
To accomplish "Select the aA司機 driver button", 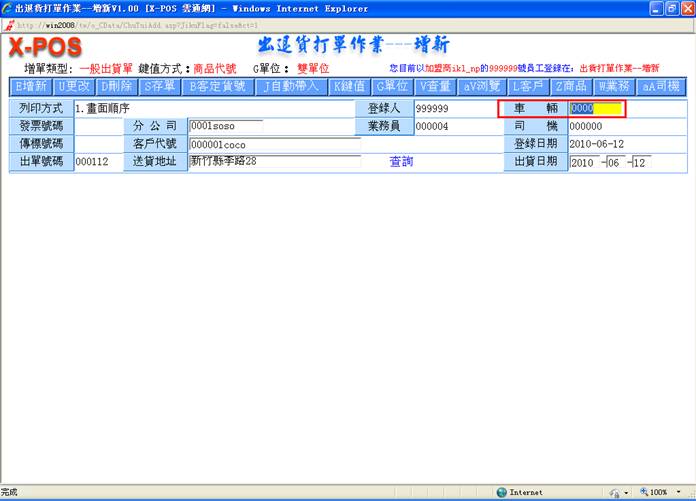I will [x=661, y=86].
